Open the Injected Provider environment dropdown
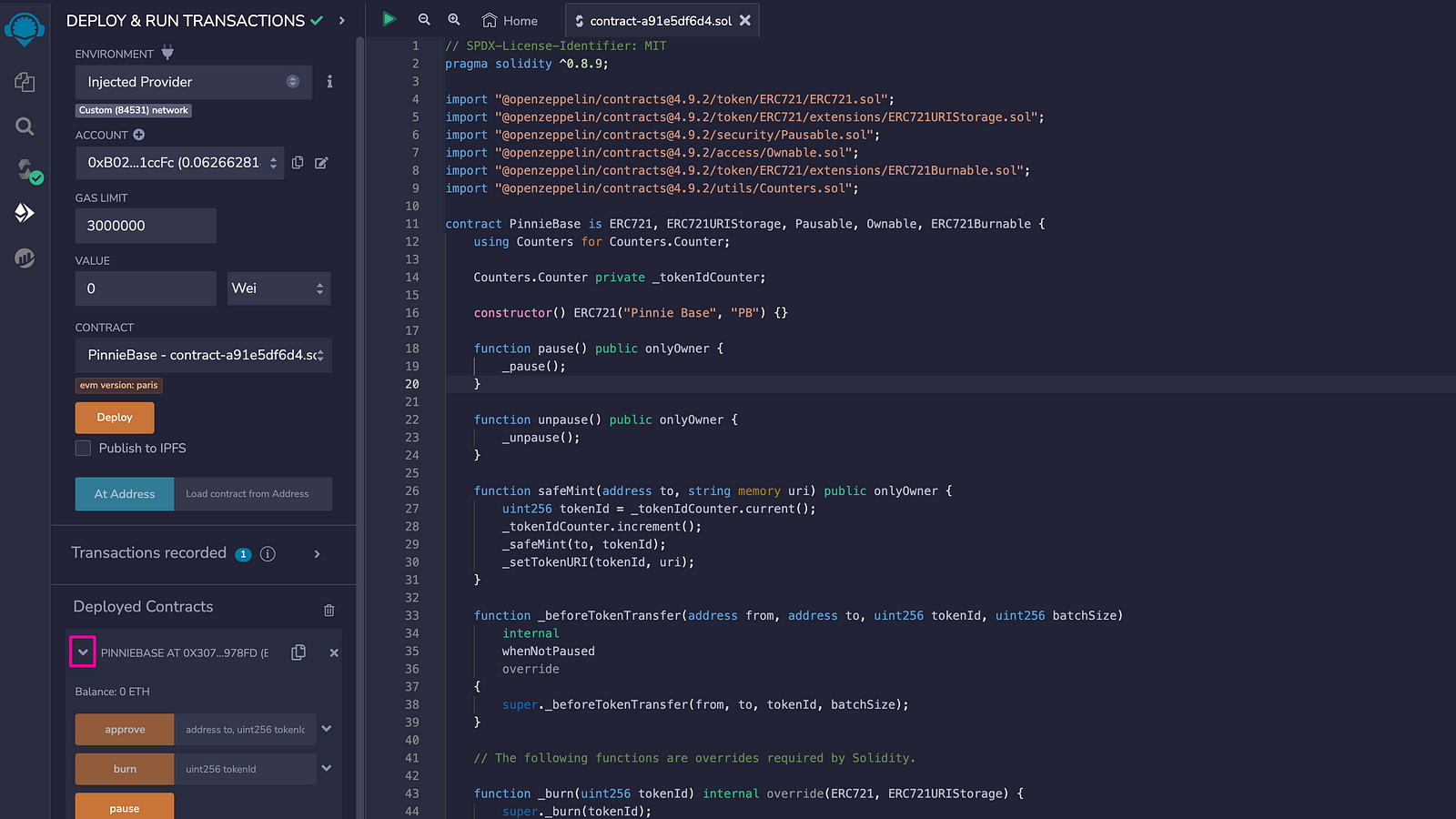1456x819 pixels. tap(194, 82)
